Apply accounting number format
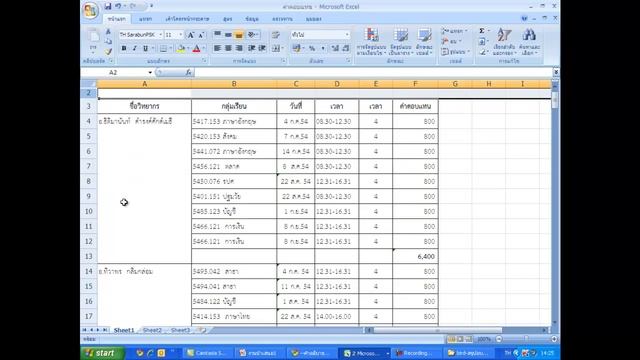The image size is (640, 360). (296, 49)
